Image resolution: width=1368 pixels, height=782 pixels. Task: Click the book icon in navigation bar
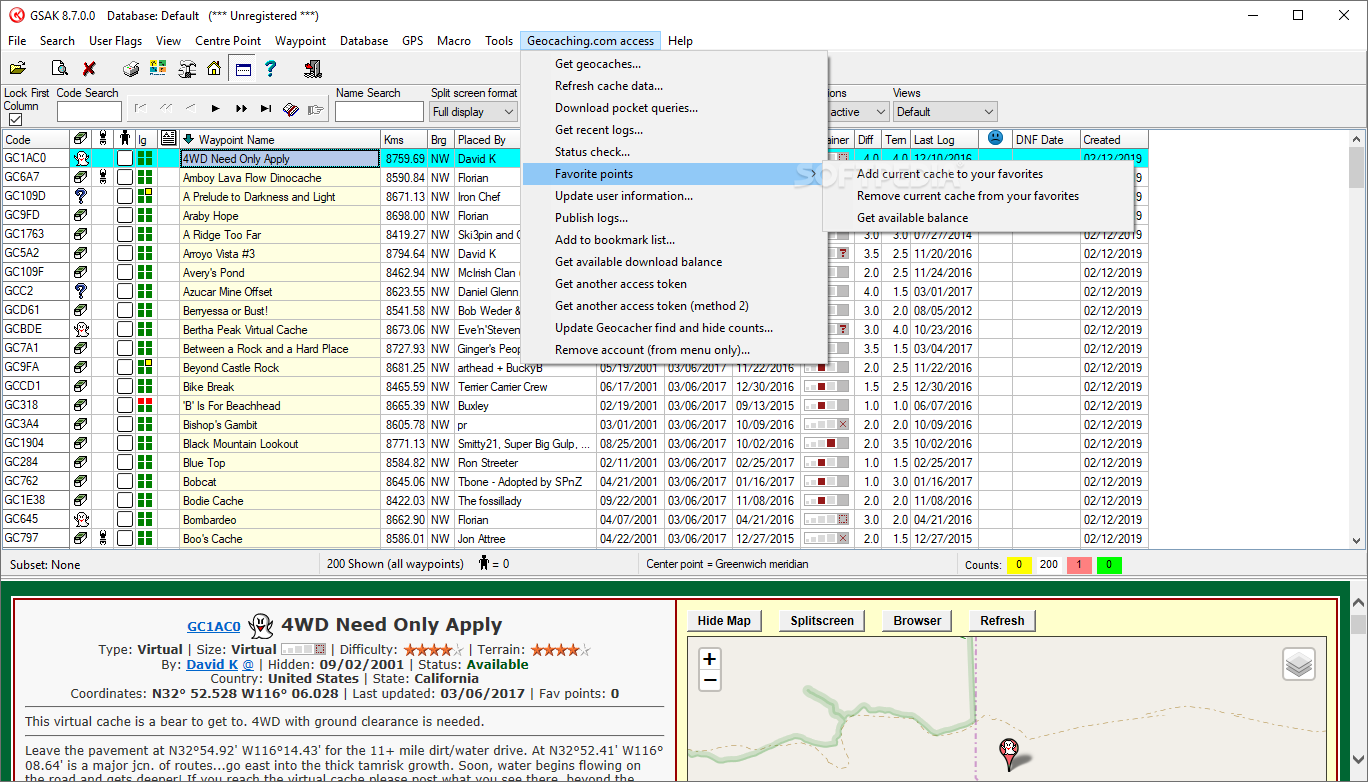pyautogui.click(x=291, y=109)
